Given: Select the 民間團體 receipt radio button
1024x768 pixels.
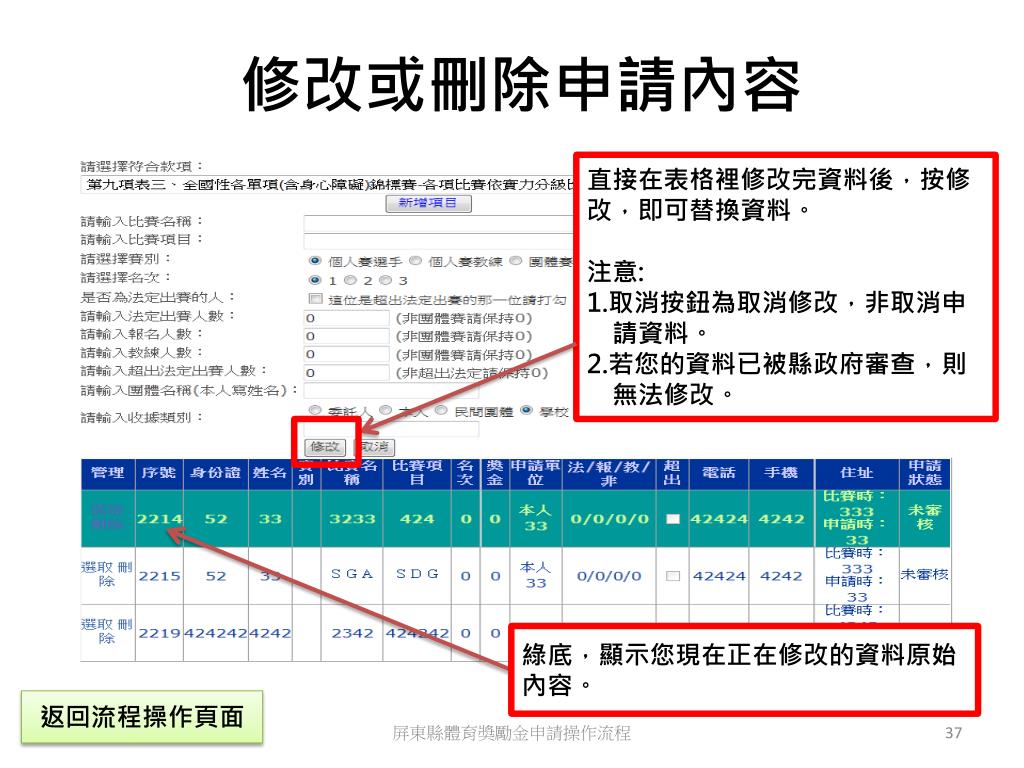Looking at the screenshot, I should (441, 411).
